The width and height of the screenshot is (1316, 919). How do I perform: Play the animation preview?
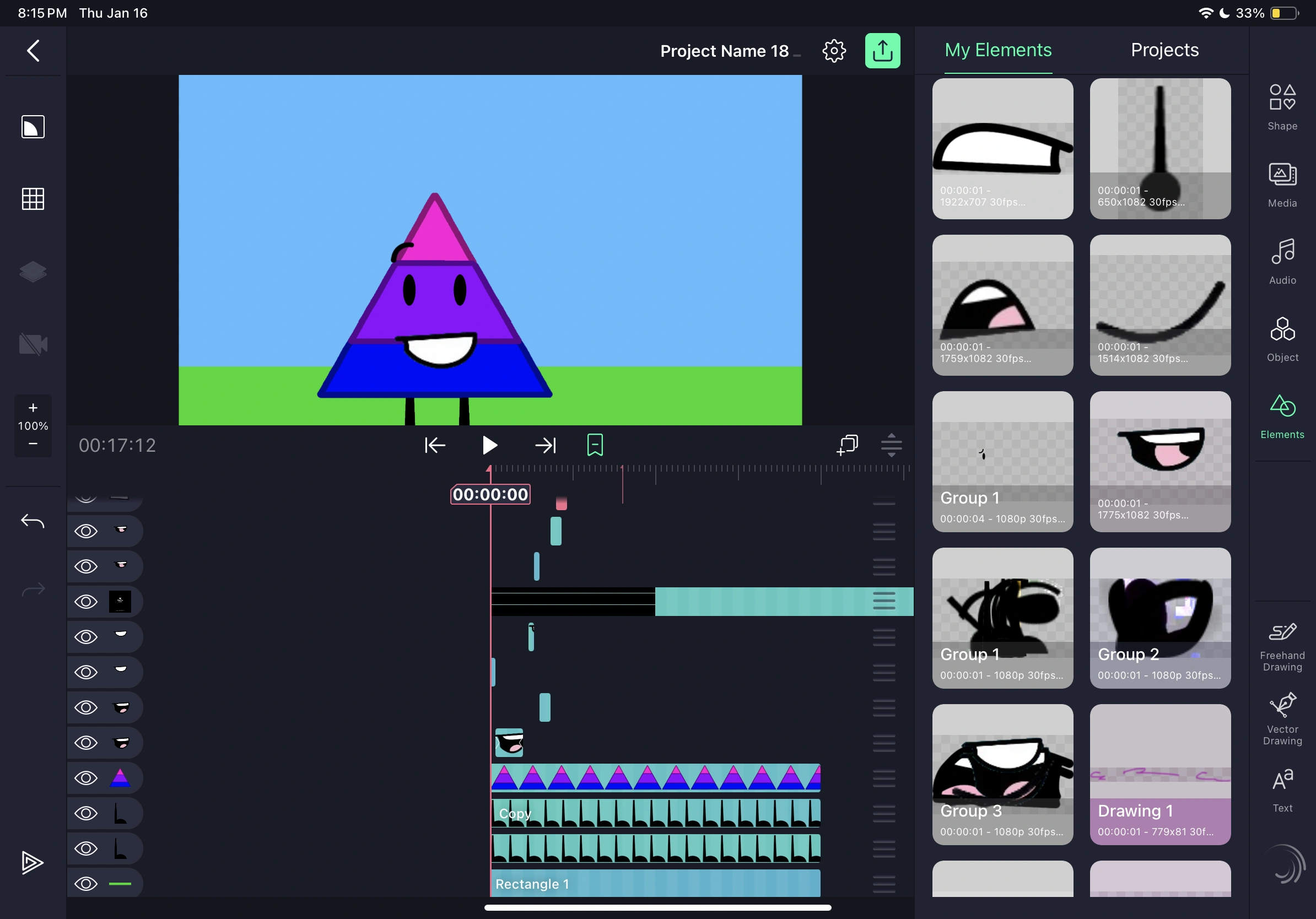pos(489,445)
